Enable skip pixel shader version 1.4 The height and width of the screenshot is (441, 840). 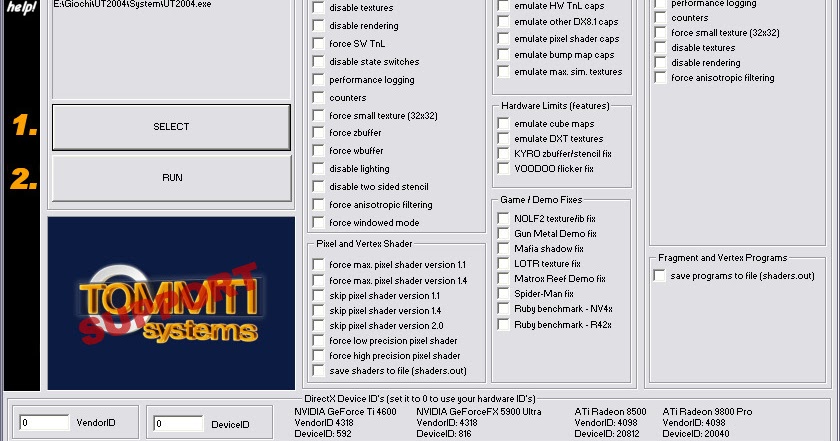(319, 310)
